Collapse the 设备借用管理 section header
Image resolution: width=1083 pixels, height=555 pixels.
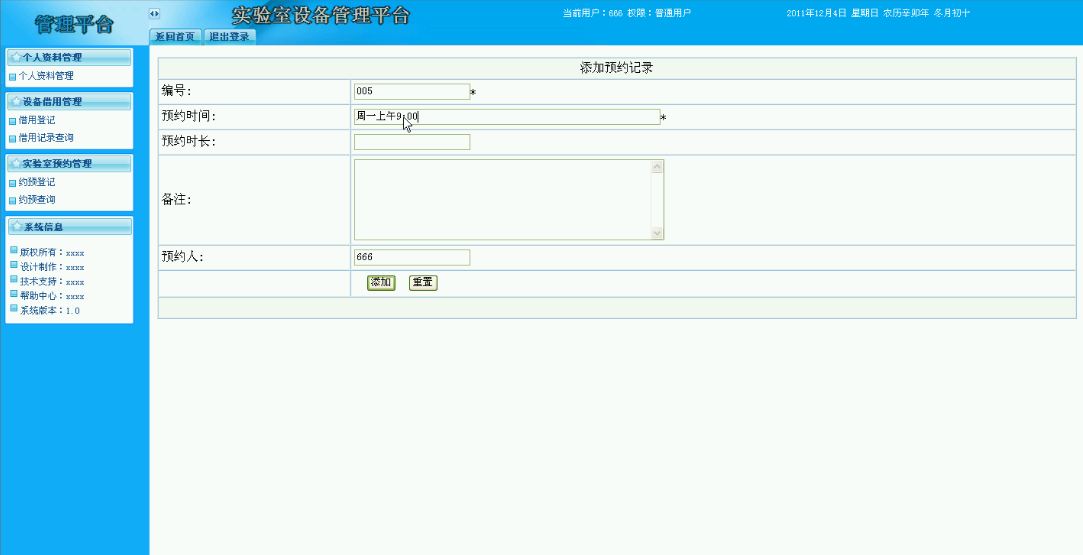click(69, 101)
